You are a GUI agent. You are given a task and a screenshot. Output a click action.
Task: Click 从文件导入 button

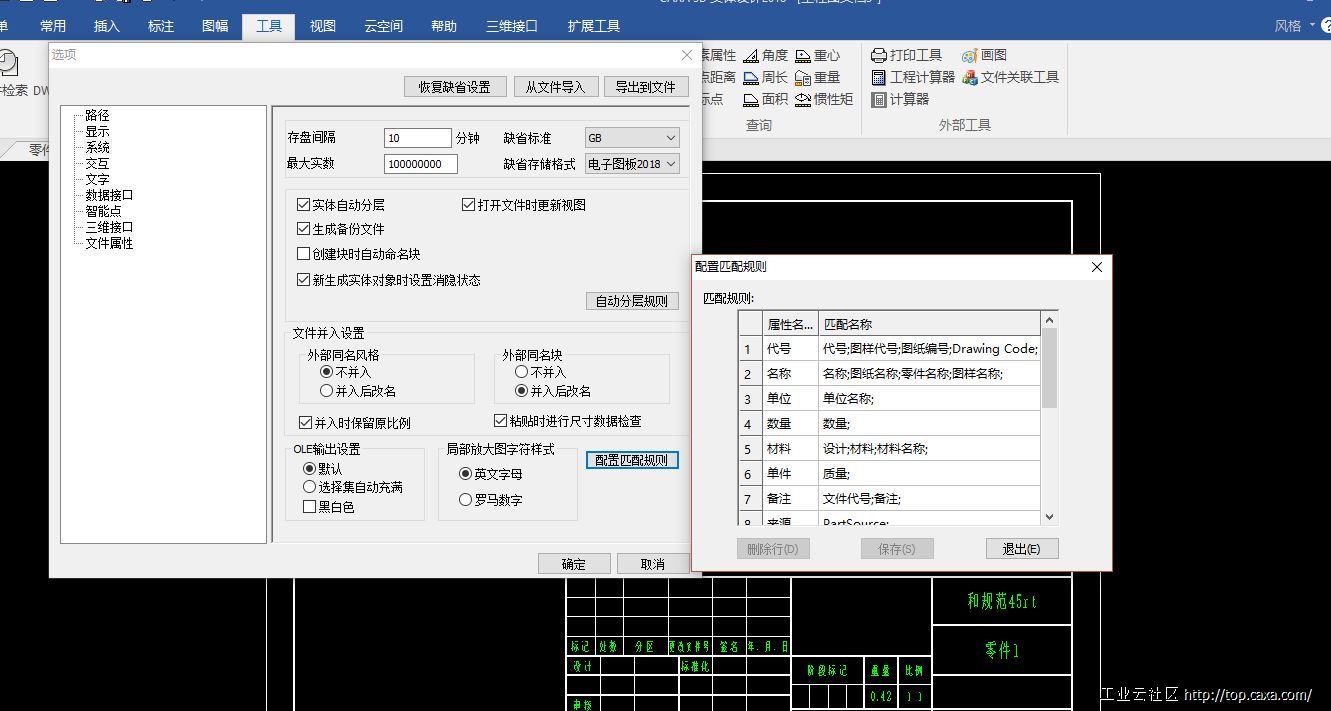point(555,87)
